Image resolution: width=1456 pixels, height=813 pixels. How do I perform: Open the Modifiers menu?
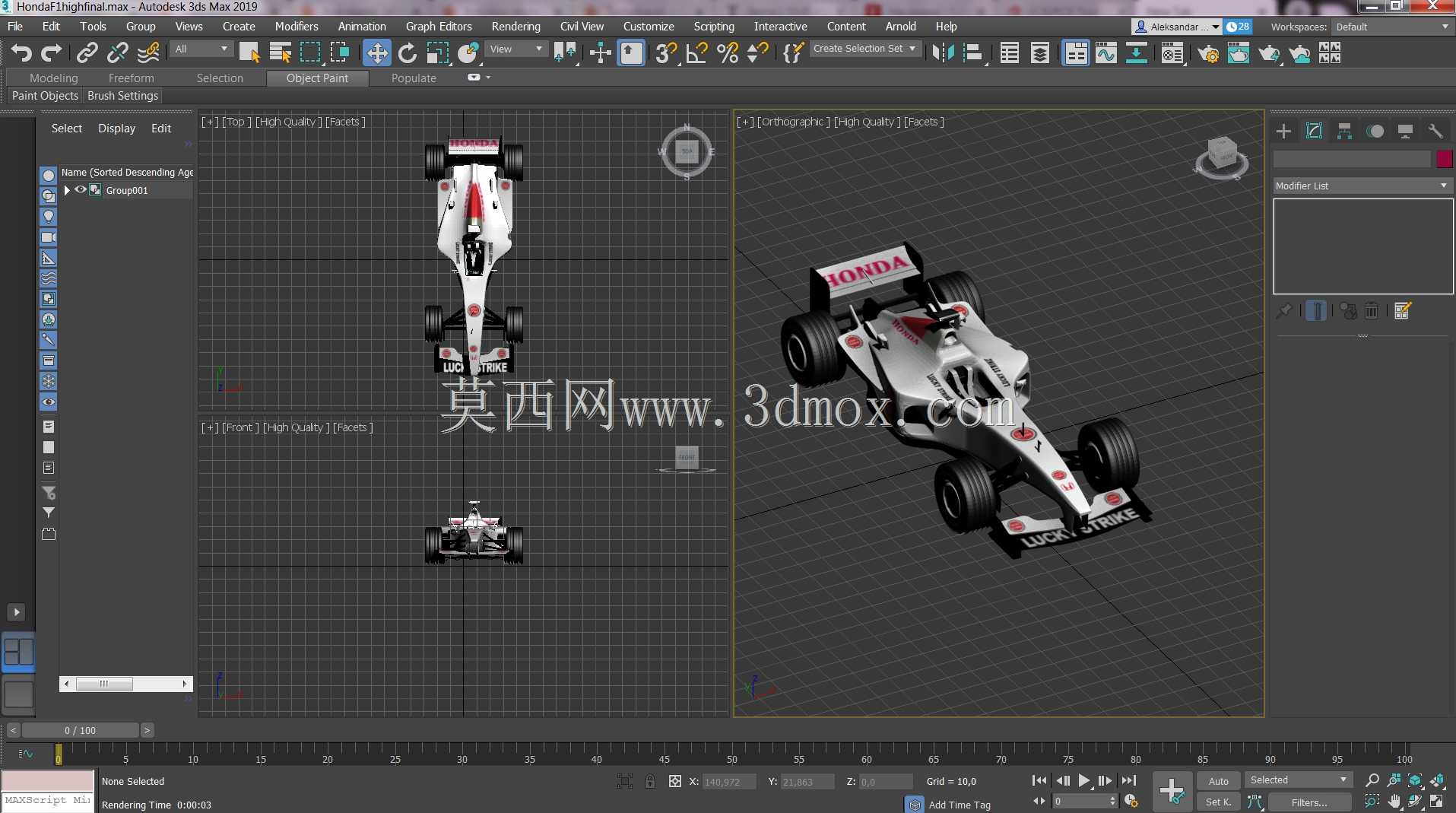click(x=297, y=26)
